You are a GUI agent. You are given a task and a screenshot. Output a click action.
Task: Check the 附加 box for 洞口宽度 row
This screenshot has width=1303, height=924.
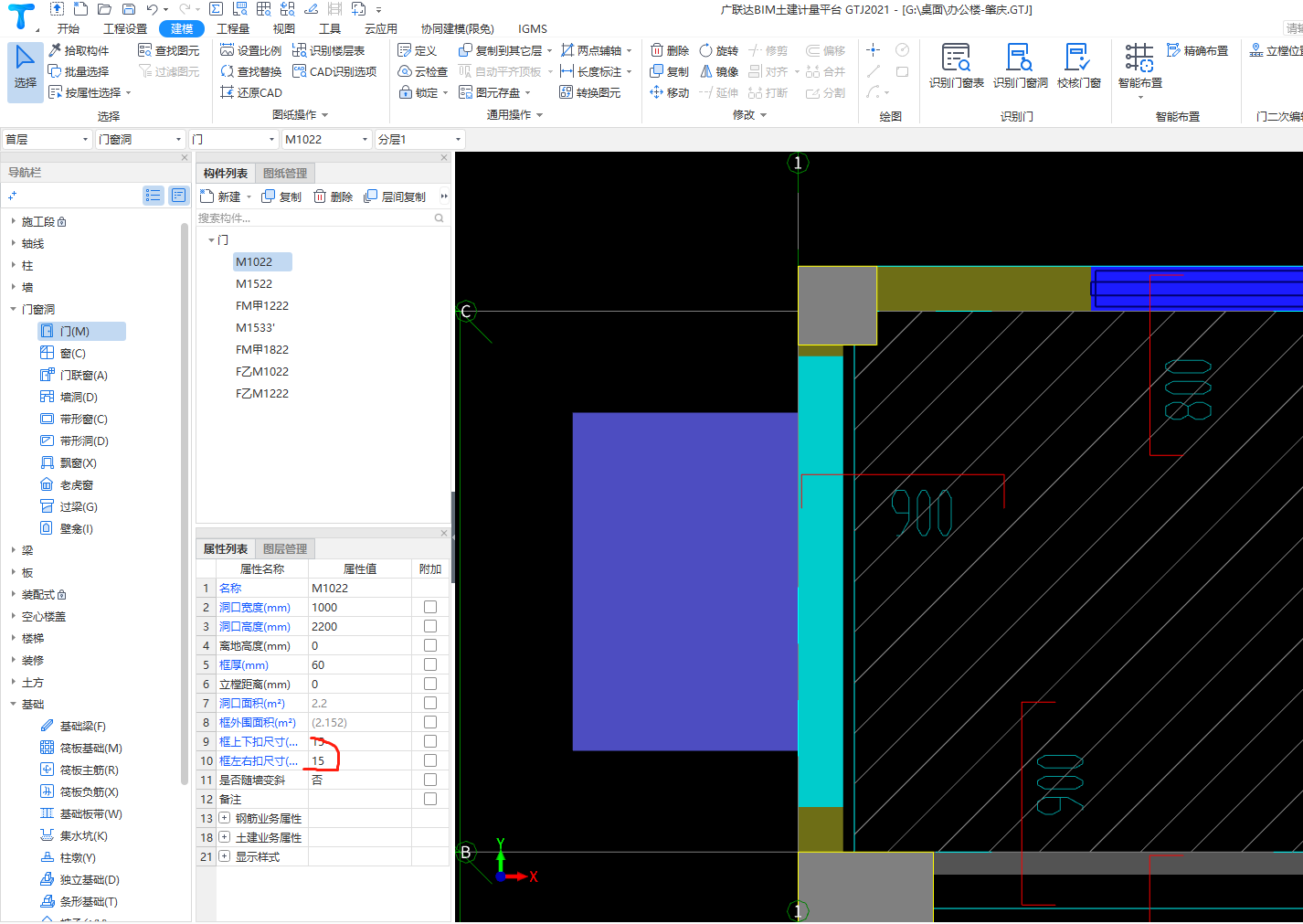pos(430,607)
